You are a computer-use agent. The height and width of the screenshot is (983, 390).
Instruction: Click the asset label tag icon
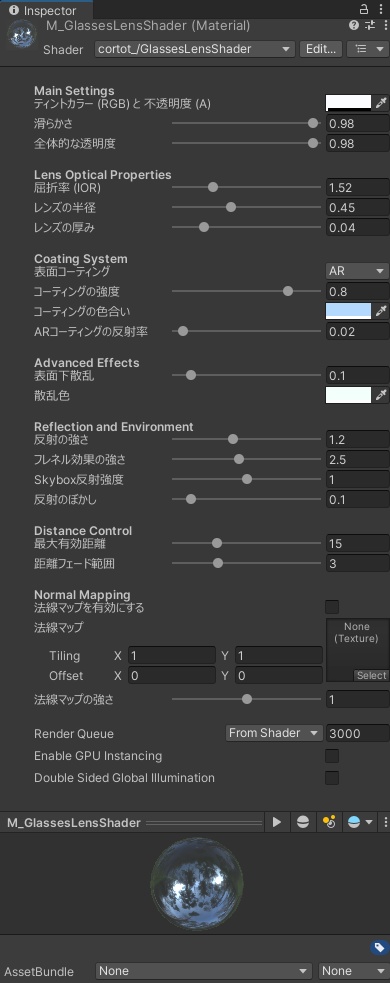(379, 947)
